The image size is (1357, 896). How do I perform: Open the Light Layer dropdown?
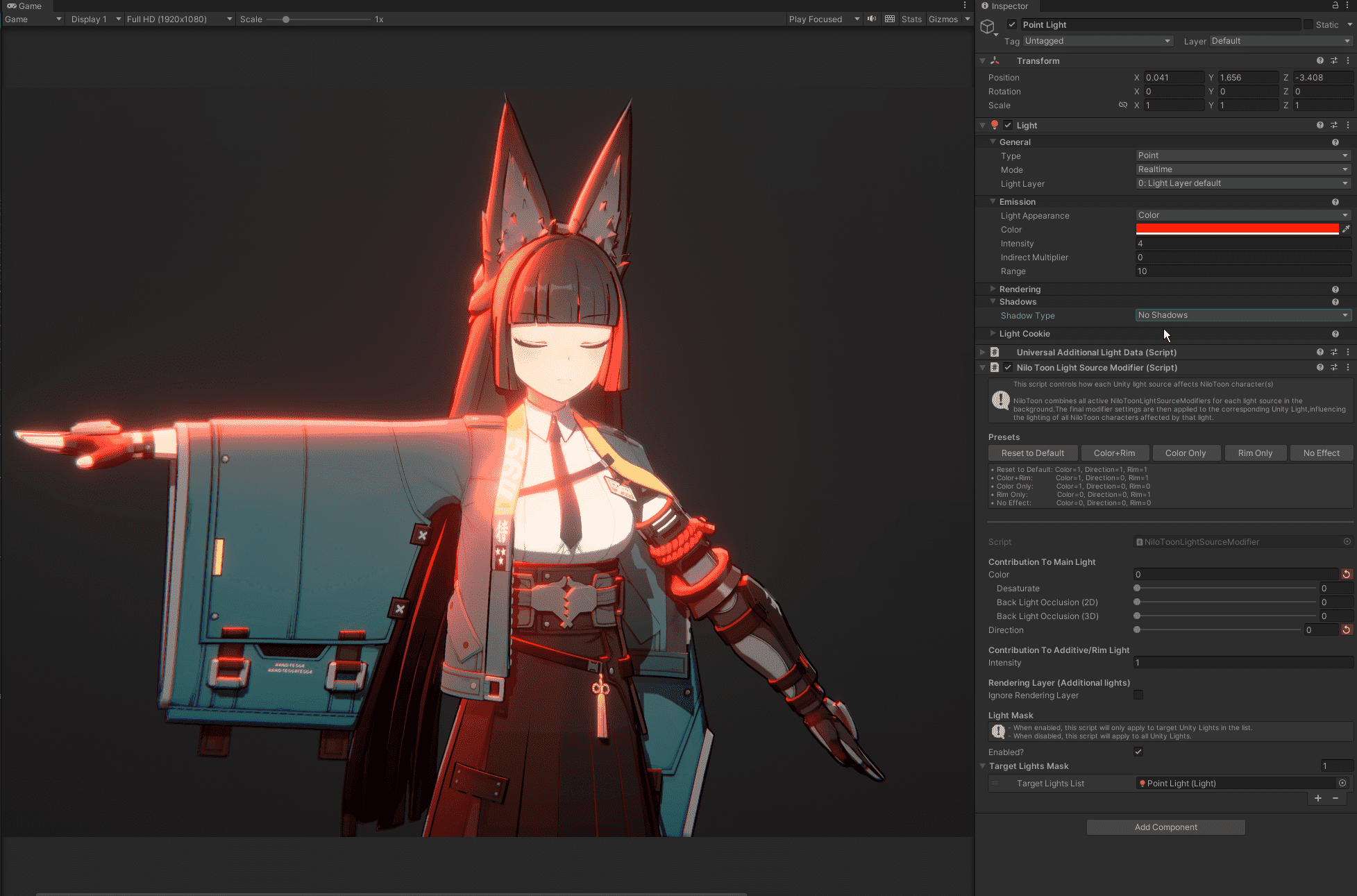click(x=1243, y=183)
